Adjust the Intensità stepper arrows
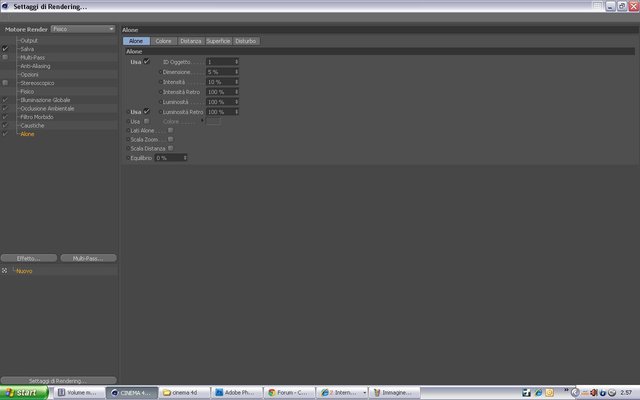The height and width of the screenshot is (400, 640). tap(236, 82)
